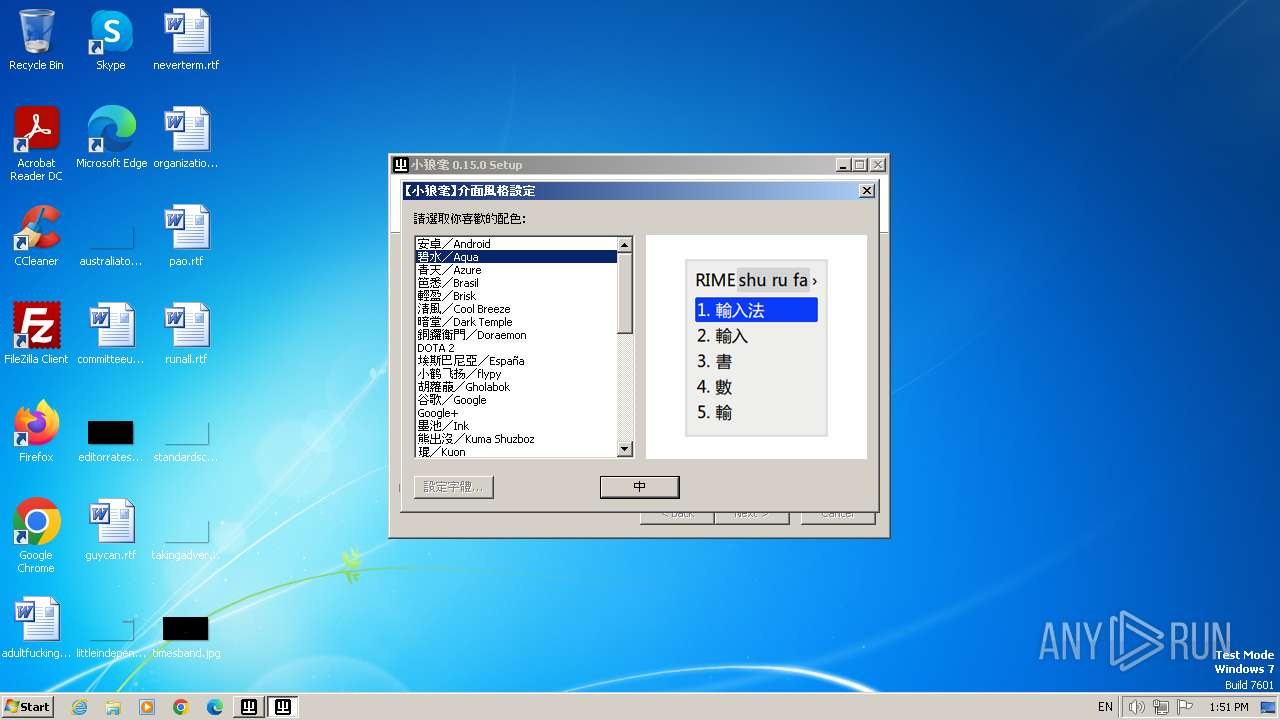Choose the 小鶴飞扬／flypy color scheme
This screenshot has width=1280, height=720.
[516, 374]
